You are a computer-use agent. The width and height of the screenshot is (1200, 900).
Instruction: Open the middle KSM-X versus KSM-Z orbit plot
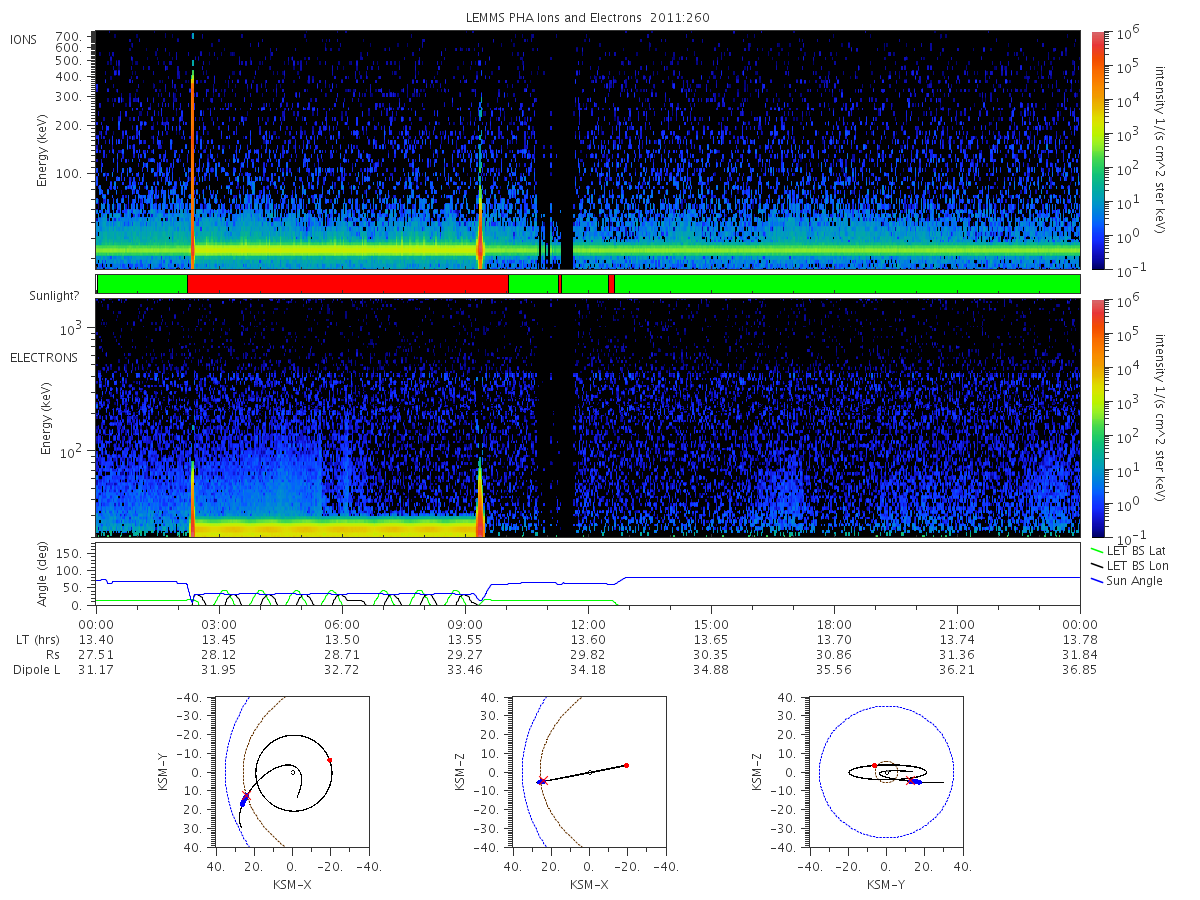588,771
